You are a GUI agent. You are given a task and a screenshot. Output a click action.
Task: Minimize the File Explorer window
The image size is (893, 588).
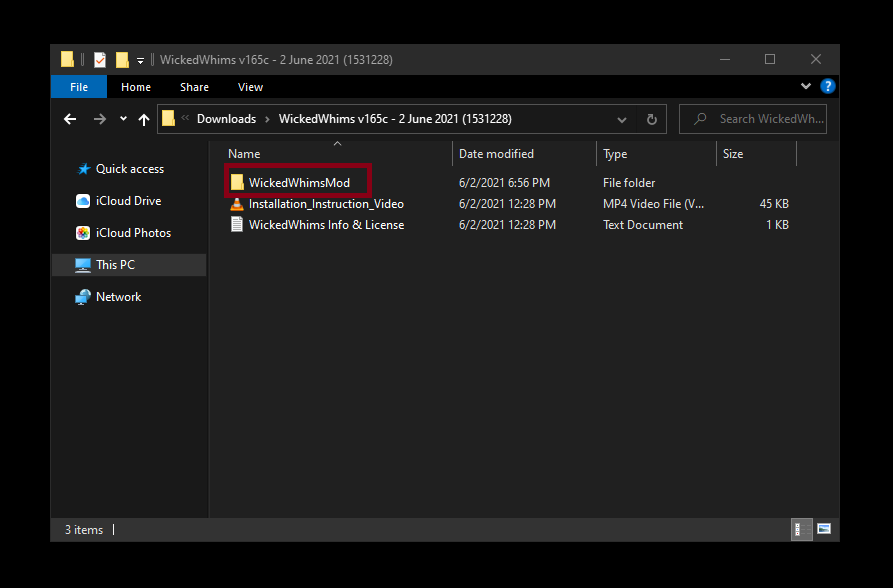click(724, 59)
